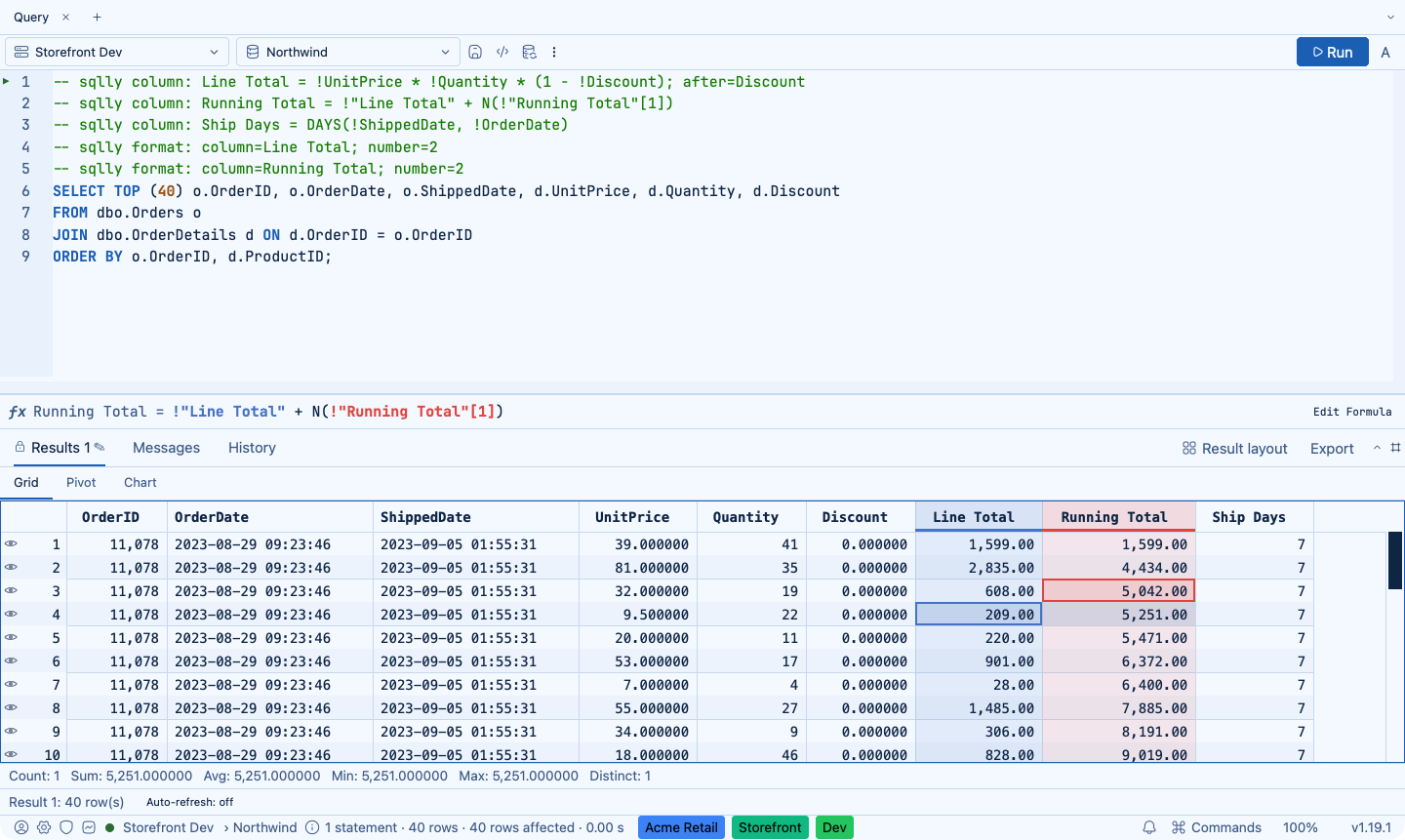Viewport: 1405px width, 840px height.
Task: Click the database refresh icon
Action: click(x=529, y=52)
